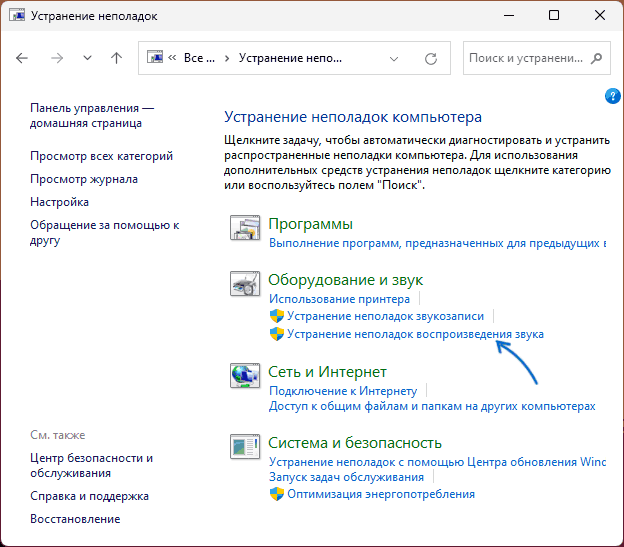Click the magnifier search icon

tap(596, 58)
